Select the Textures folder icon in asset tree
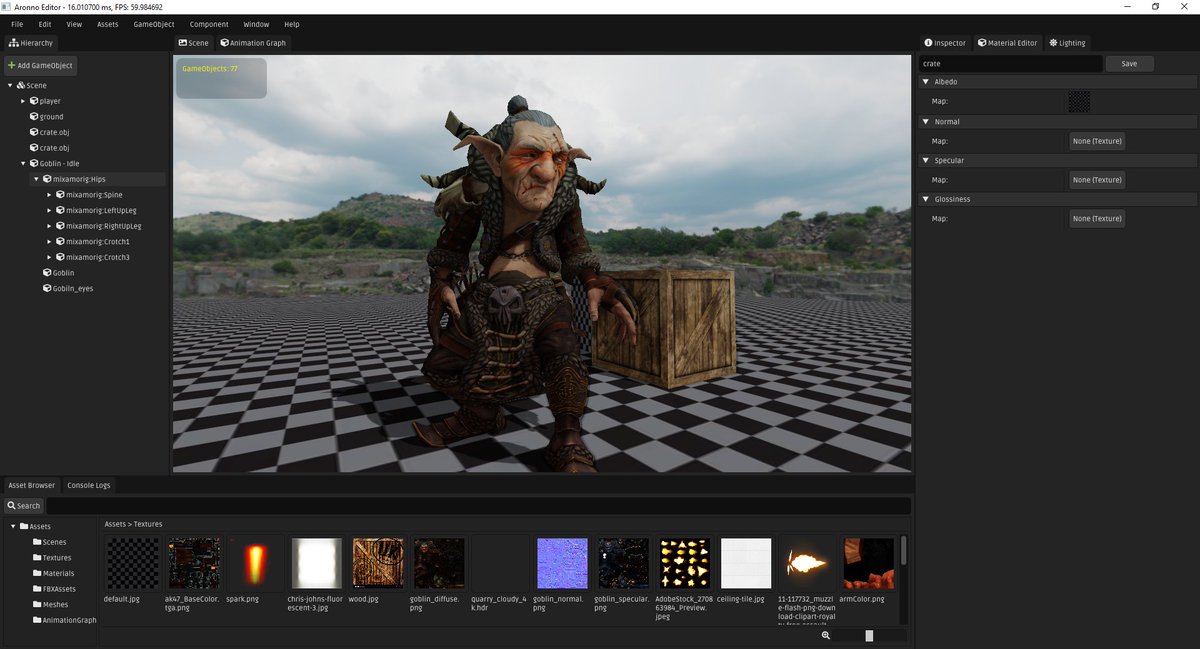Viewport: 1200px width, 649px height. (x=37, y=558)
